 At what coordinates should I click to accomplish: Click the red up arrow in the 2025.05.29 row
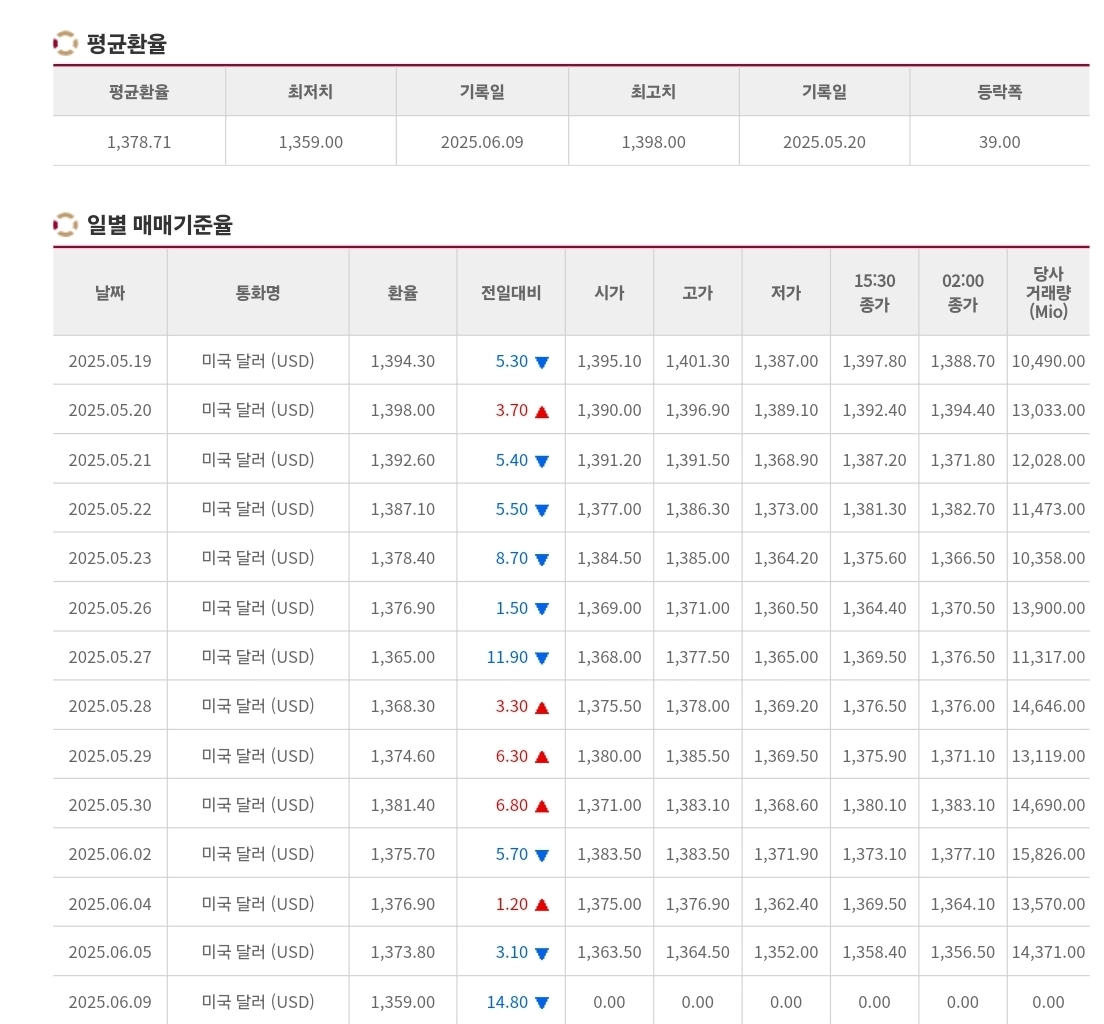[541, 757]
